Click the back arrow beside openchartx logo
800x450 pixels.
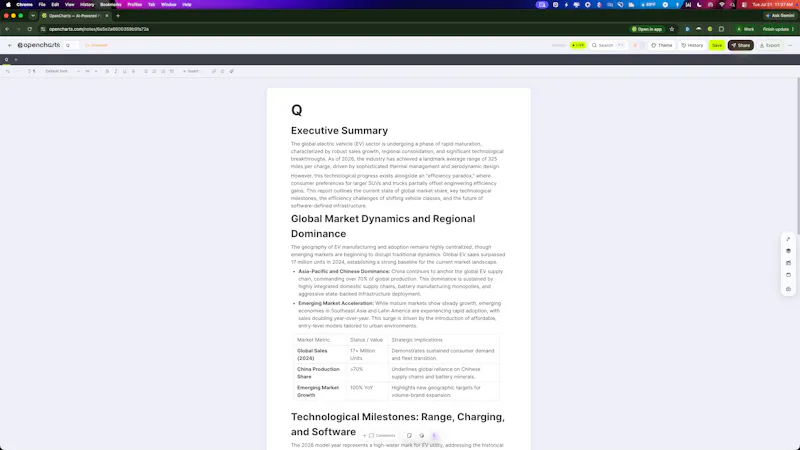point(10,45)
